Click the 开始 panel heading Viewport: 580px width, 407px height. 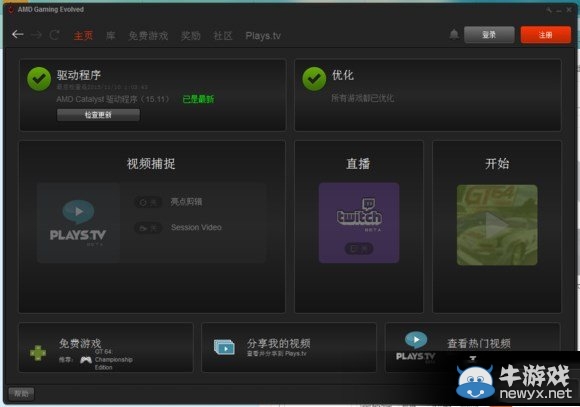(x=497, y=163)
